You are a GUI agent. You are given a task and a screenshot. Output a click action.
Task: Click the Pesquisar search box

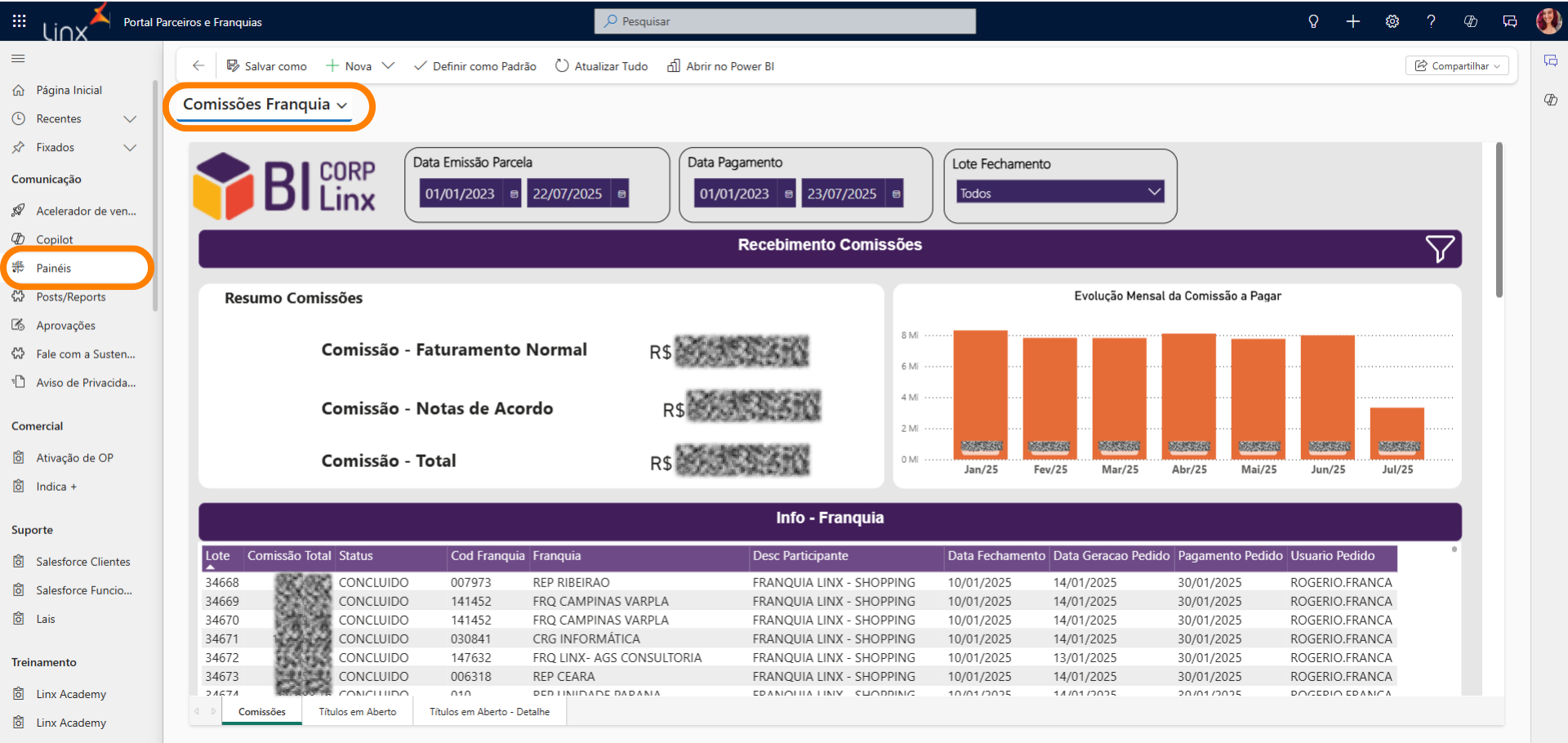[785, 21]
